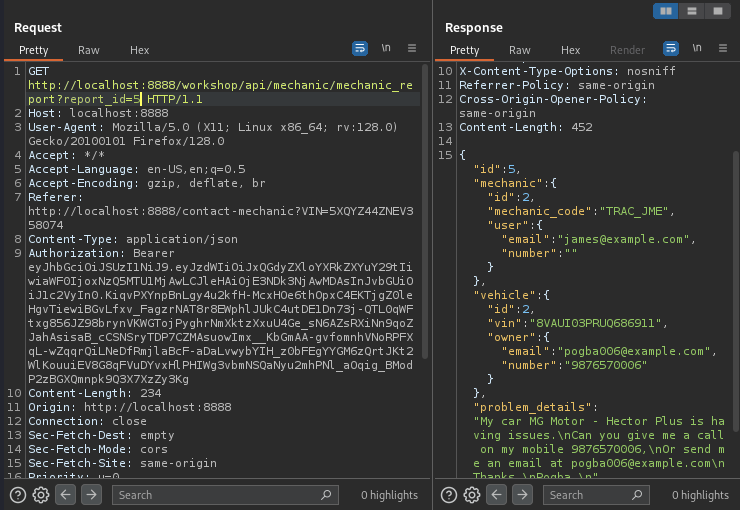
Task: Open Response search help icon
Action: click(x=449, y=495)
